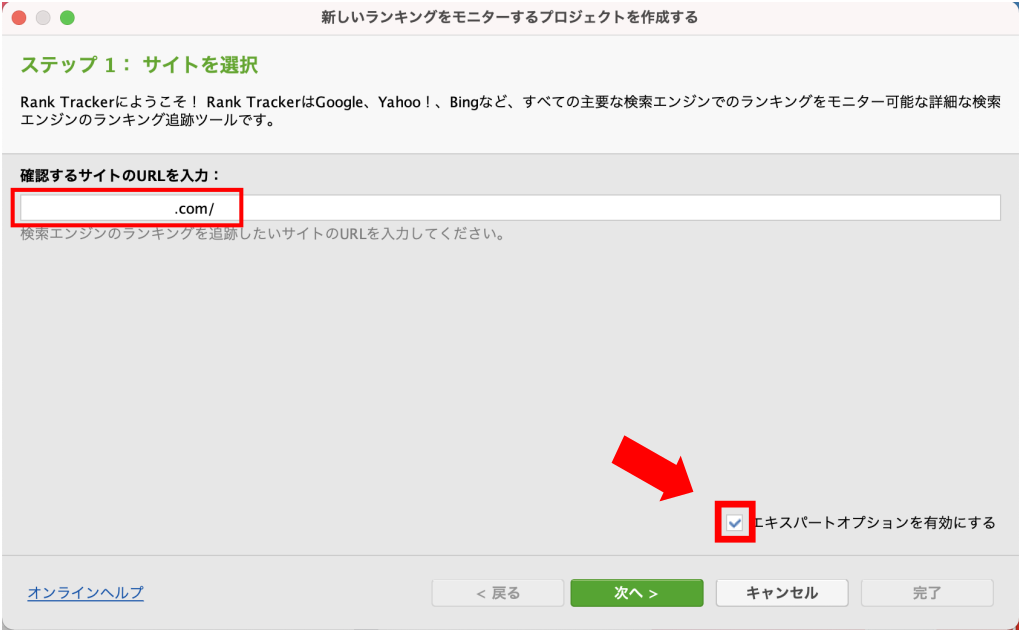This screenshot has width=1019, height=630.
Task: Click the 完了 button
Action: (x=927, y=593)
